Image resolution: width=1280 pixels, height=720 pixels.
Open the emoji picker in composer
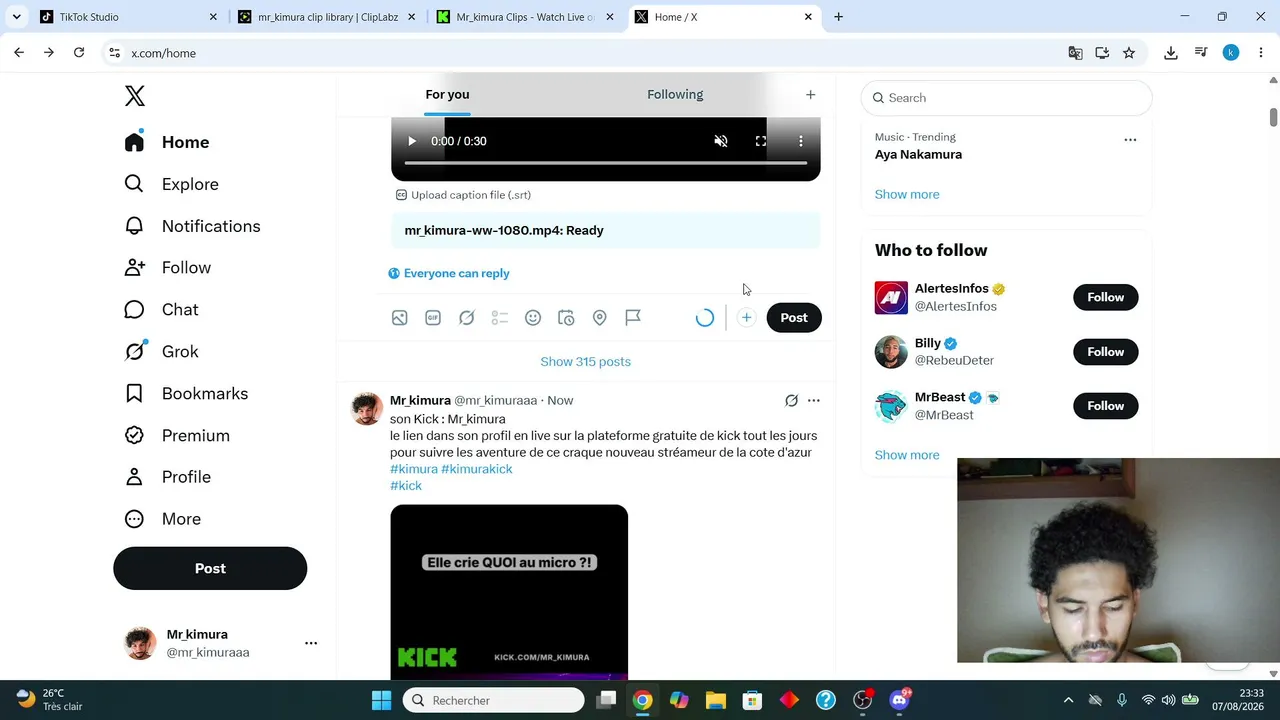pyautogui.click(x=533, y=318)
